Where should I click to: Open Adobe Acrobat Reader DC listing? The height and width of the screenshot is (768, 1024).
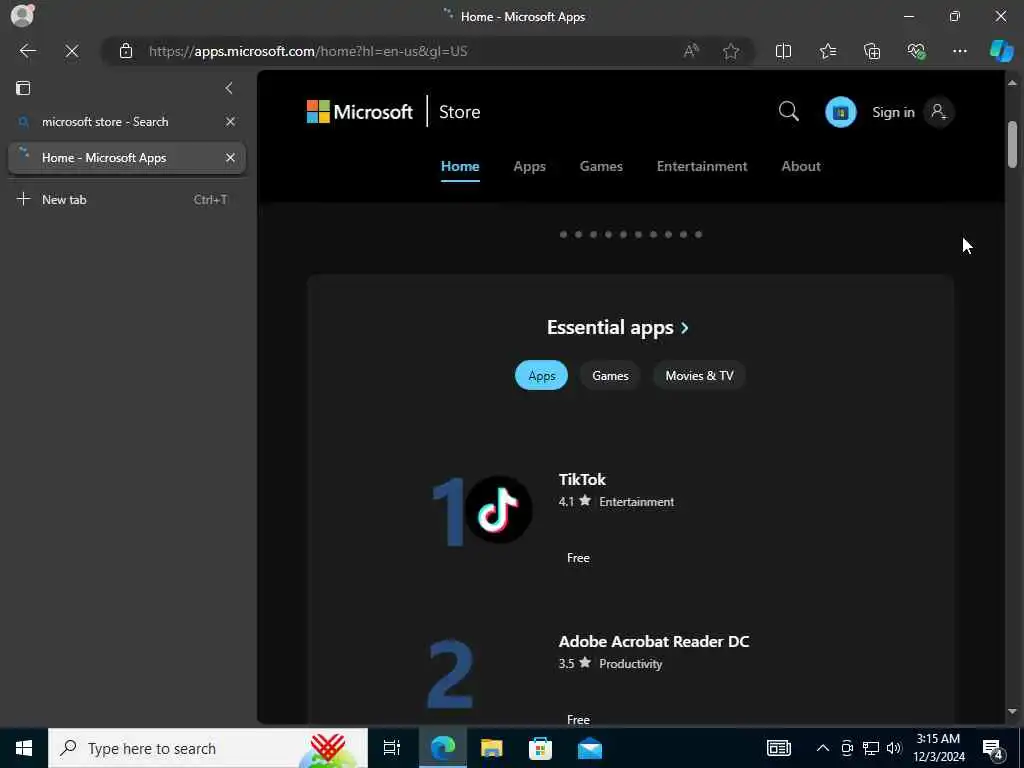tap(654, 641)
